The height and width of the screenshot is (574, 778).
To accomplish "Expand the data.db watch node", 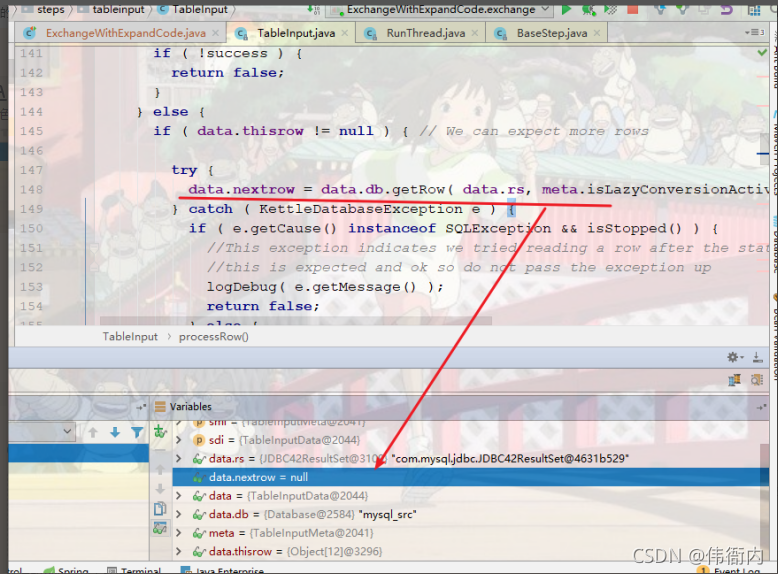I will [x=179, y=514].
